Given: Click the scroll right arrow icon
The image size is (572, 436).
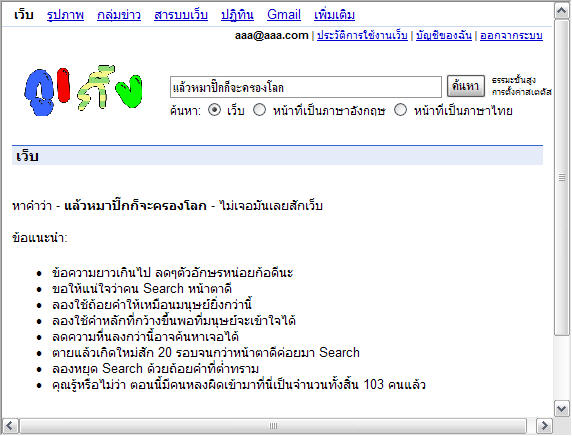Looking at the screenshot, I should click(x=544, y=426).
